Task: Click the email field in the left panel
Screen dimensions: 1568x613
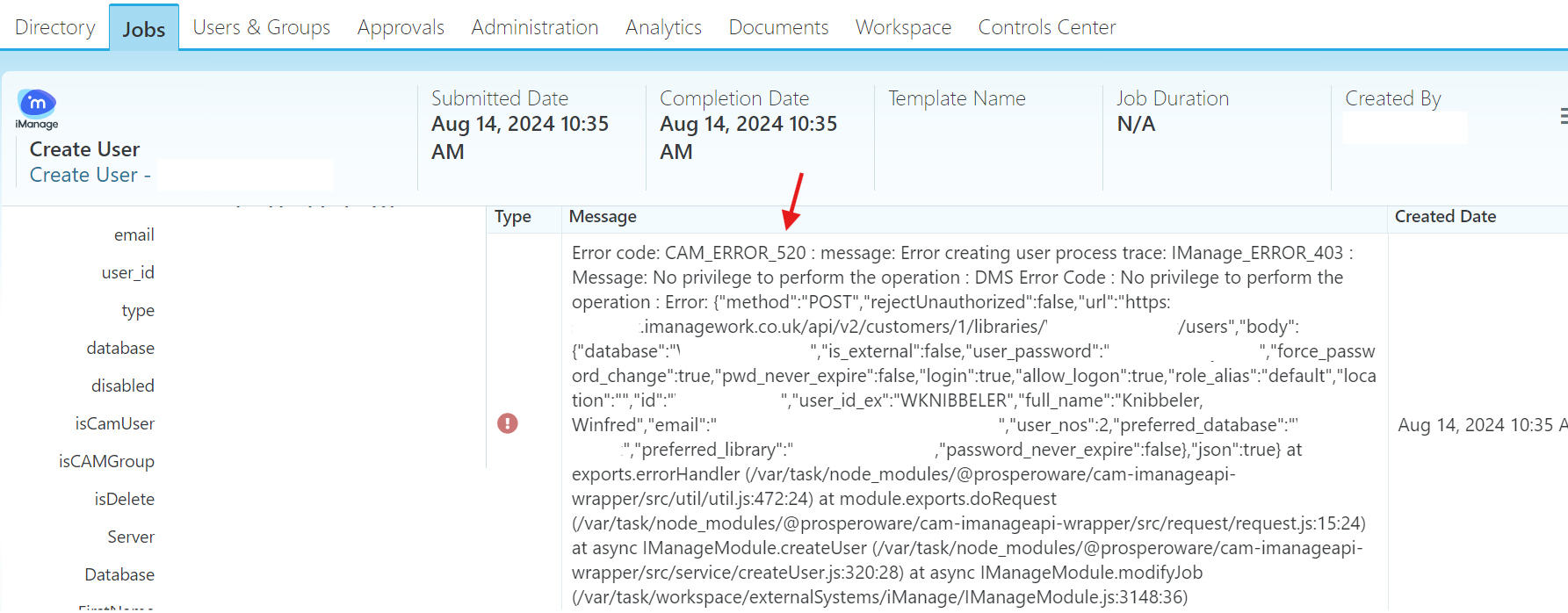Action: click(134, 234)
